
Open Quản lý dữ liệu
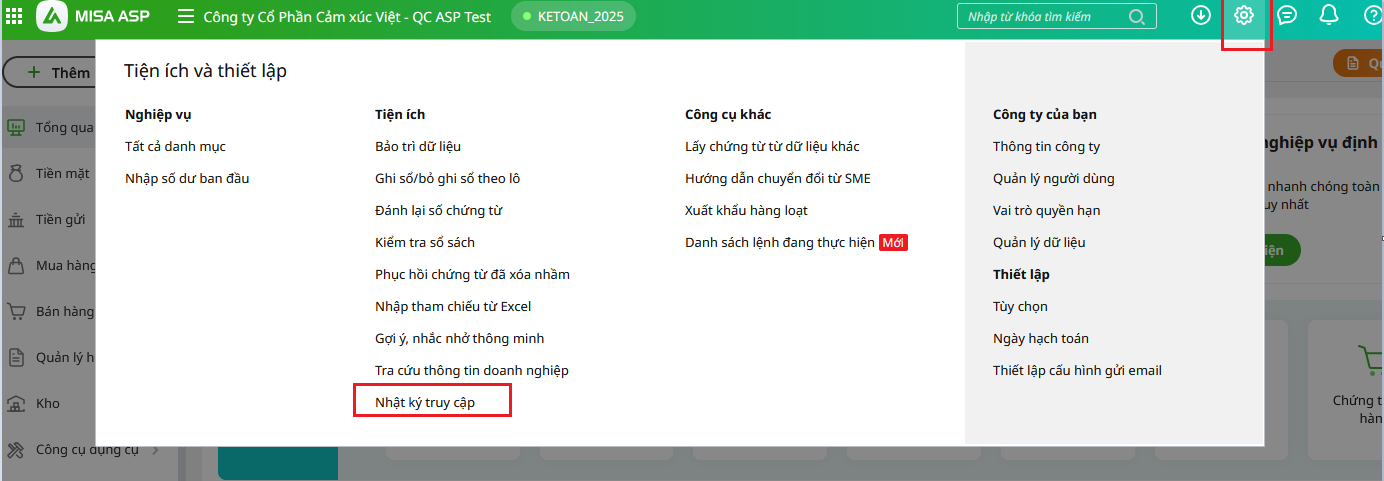[x=1039, y=242]
